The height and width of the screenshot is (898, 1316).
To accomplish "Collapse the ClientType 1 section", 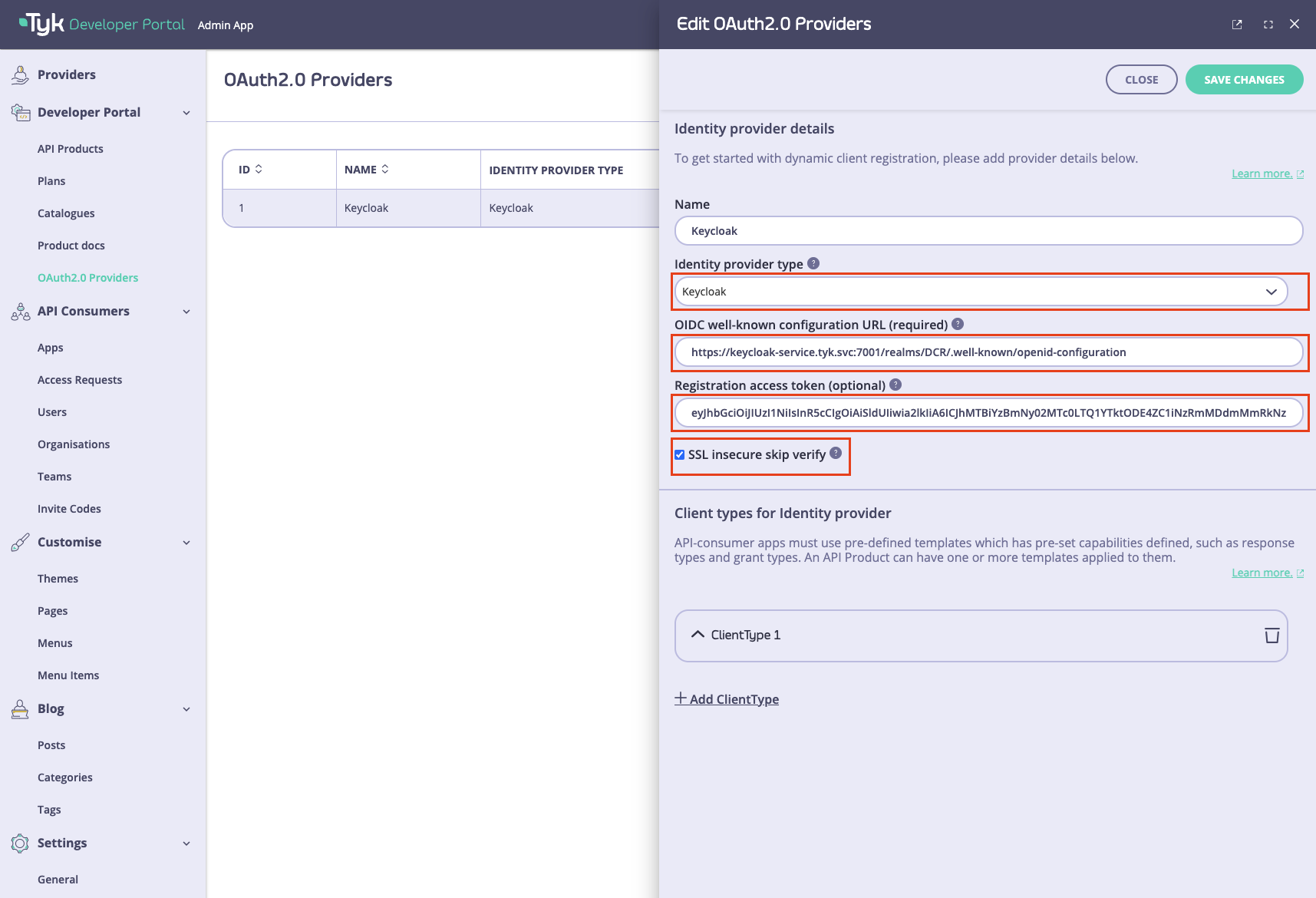I will (x=698, y=635).
